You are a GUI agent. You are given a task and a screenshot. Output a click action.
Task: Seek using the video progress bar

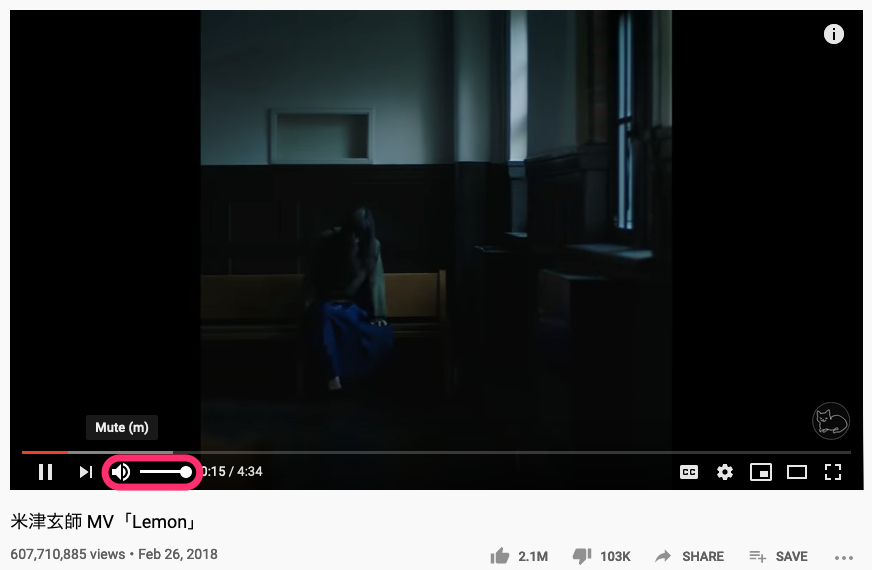(x=436, y=452)
